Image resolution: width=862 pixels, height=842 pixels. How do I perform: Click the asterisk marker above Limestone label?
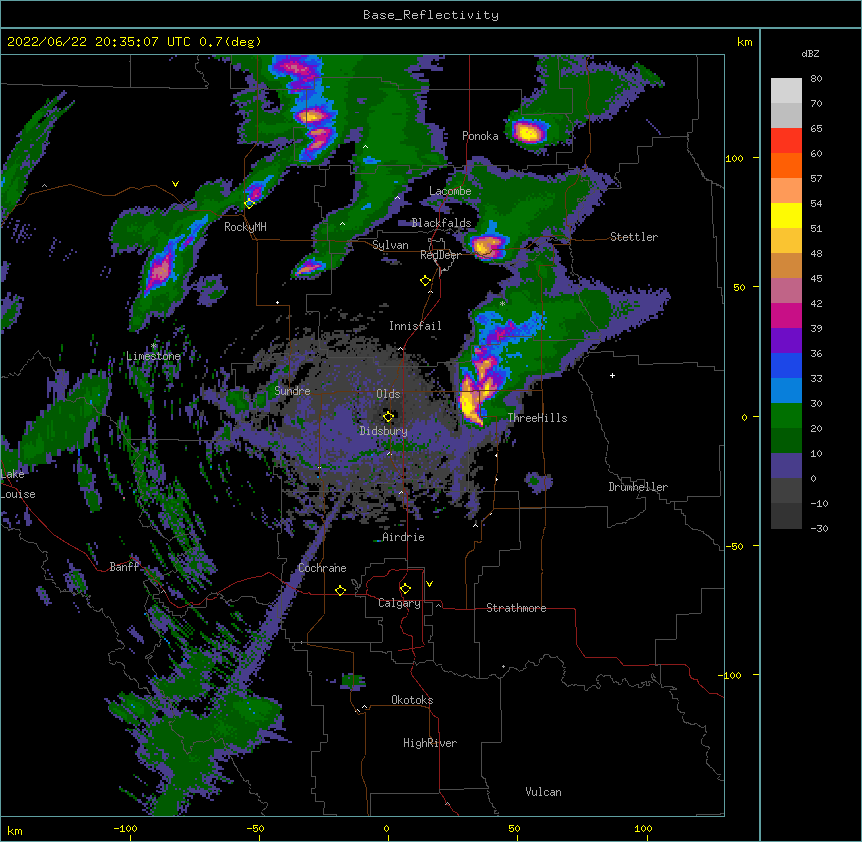pyautogui.click(x=154, y=346)
